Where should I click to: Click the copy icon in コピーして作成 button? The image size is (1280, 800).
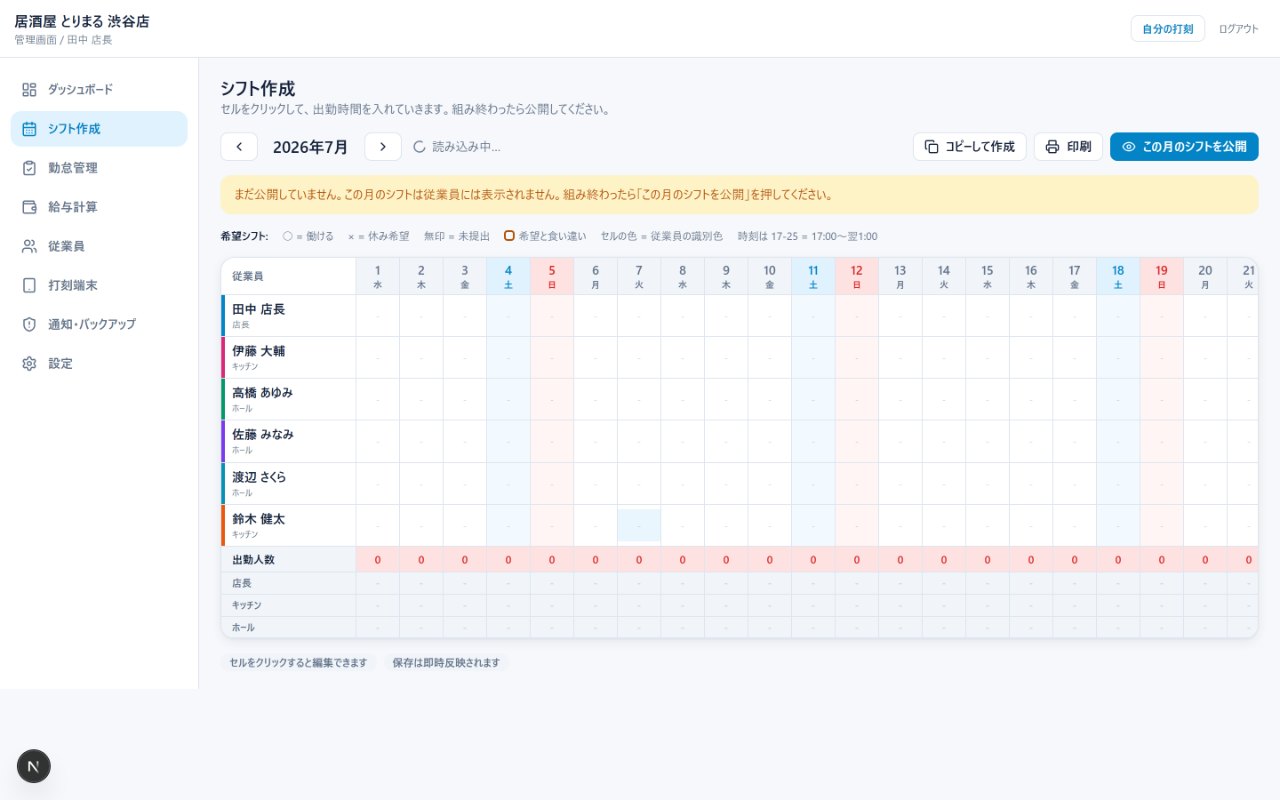pos(931,147)
